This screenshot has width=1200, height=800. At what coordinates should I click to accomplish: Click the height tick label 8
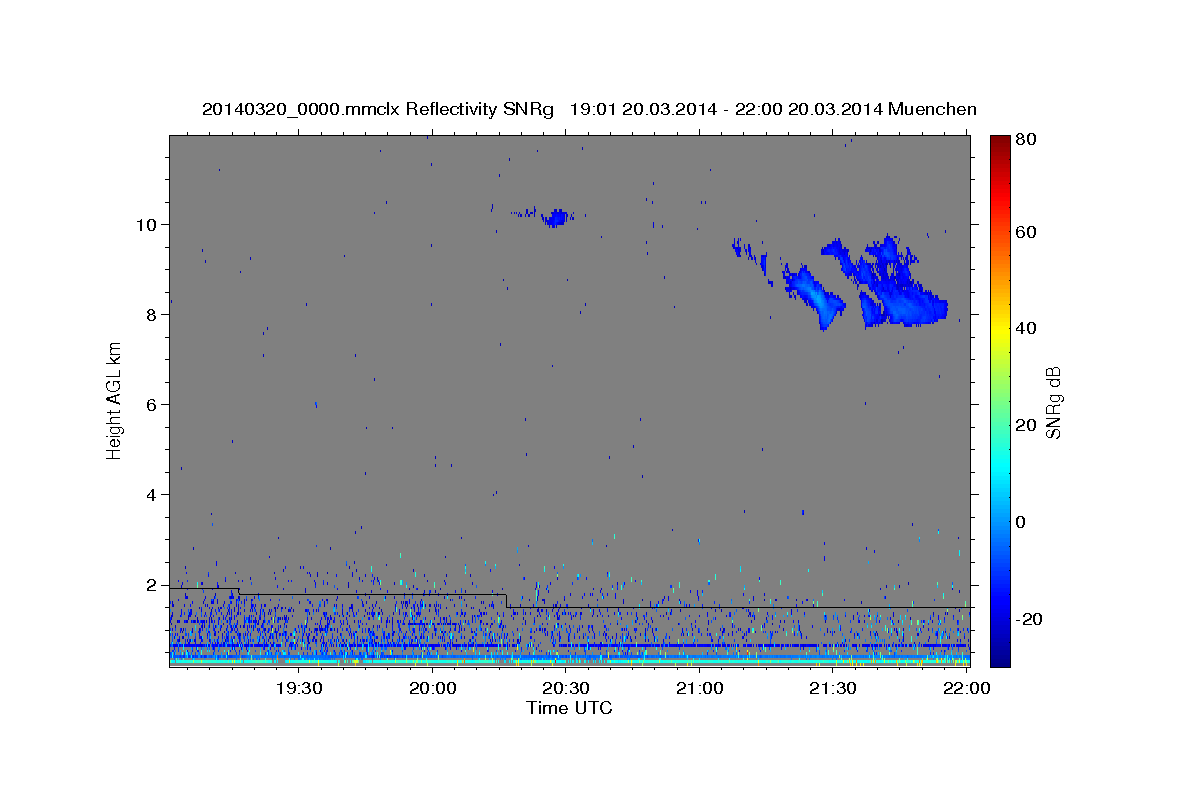(x=153, y=314)
